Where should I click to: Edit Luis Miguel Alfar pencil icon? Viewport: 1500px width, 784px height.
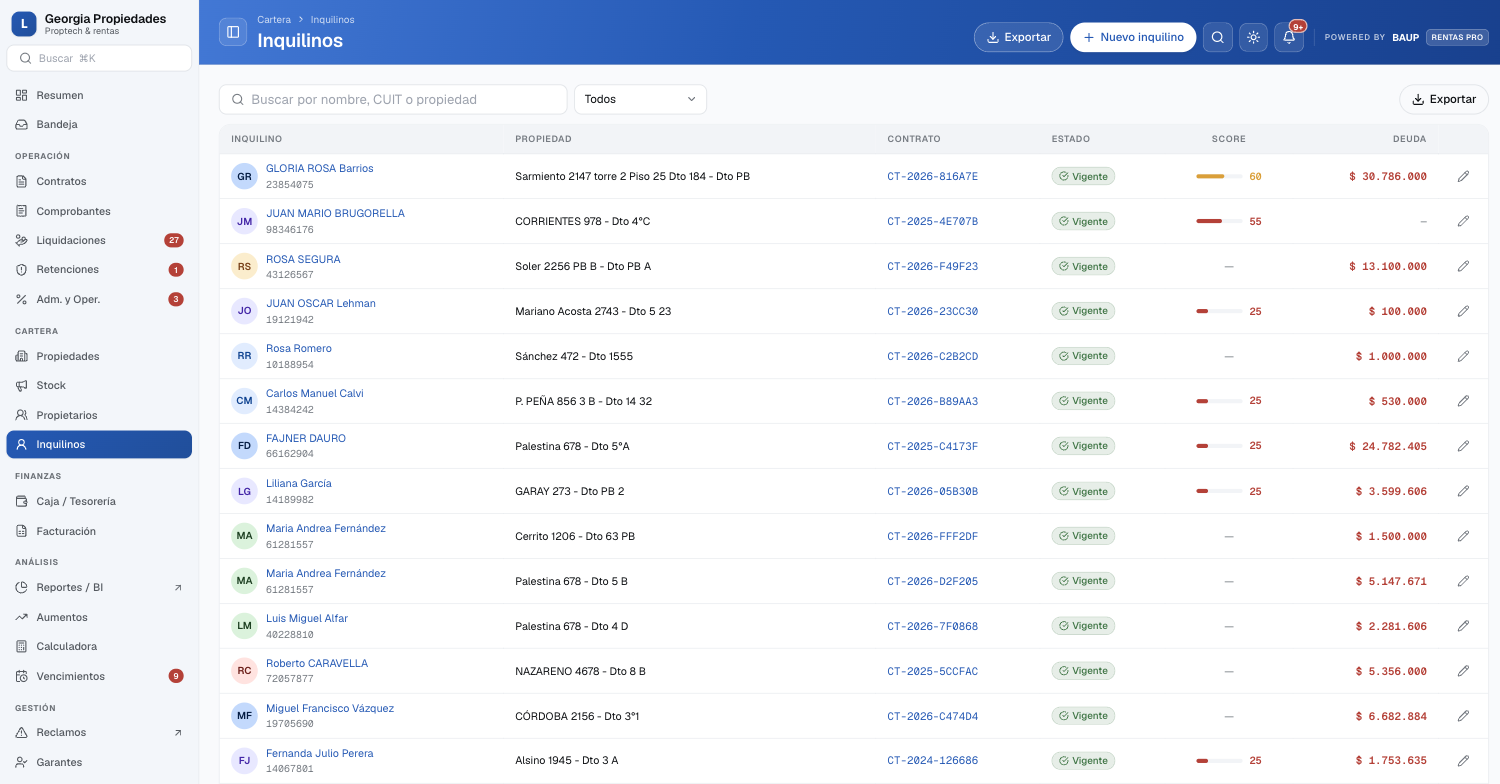[x=1463, y=626]
